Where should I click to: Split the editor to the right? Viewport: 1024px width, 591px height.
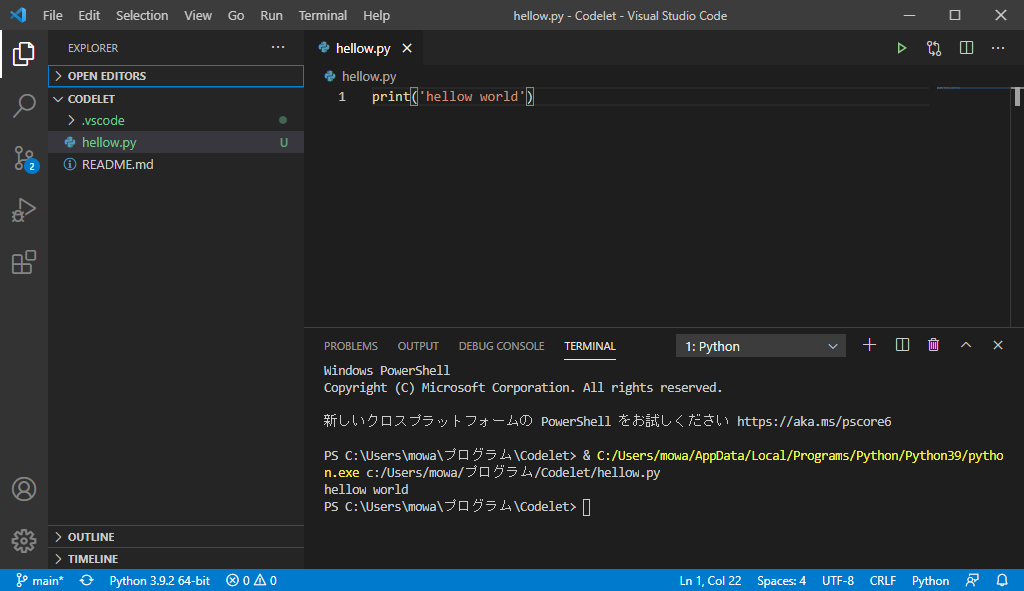tap(966, 48)
